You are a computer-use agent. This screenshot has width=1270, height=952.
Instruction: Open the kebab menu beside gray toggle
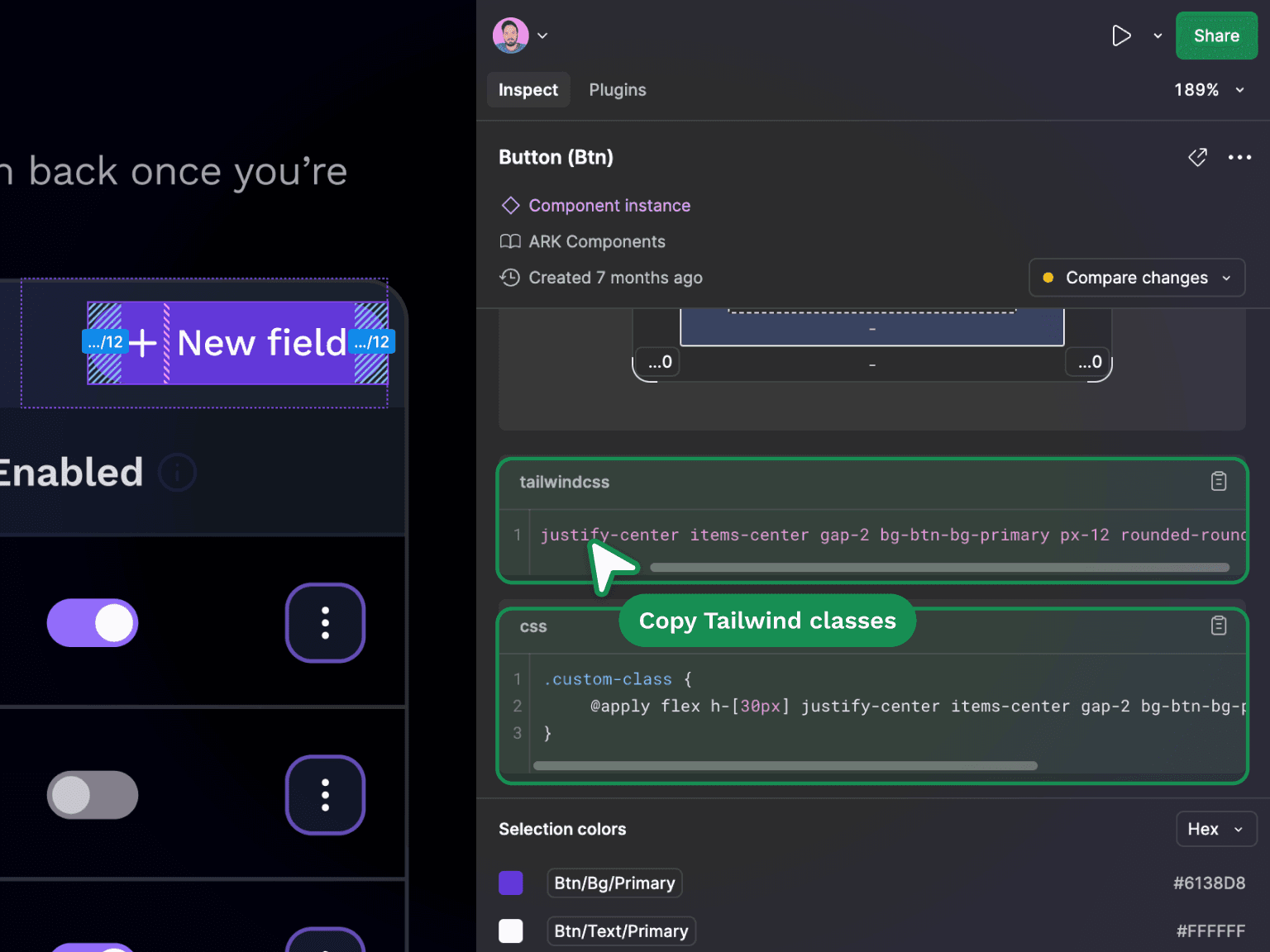(326, 795)
